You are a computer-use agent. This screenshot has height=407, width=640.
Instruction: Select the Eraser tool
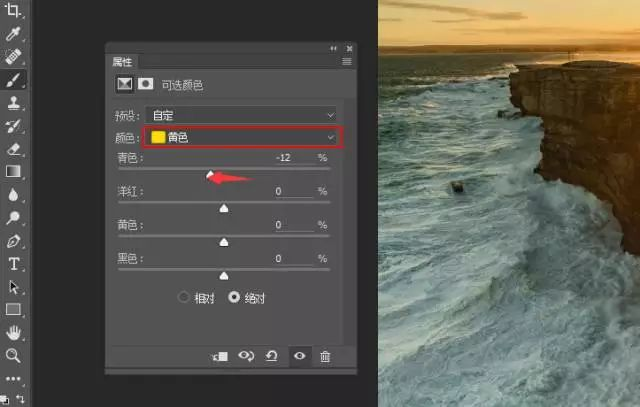click(x=14, y=148)
